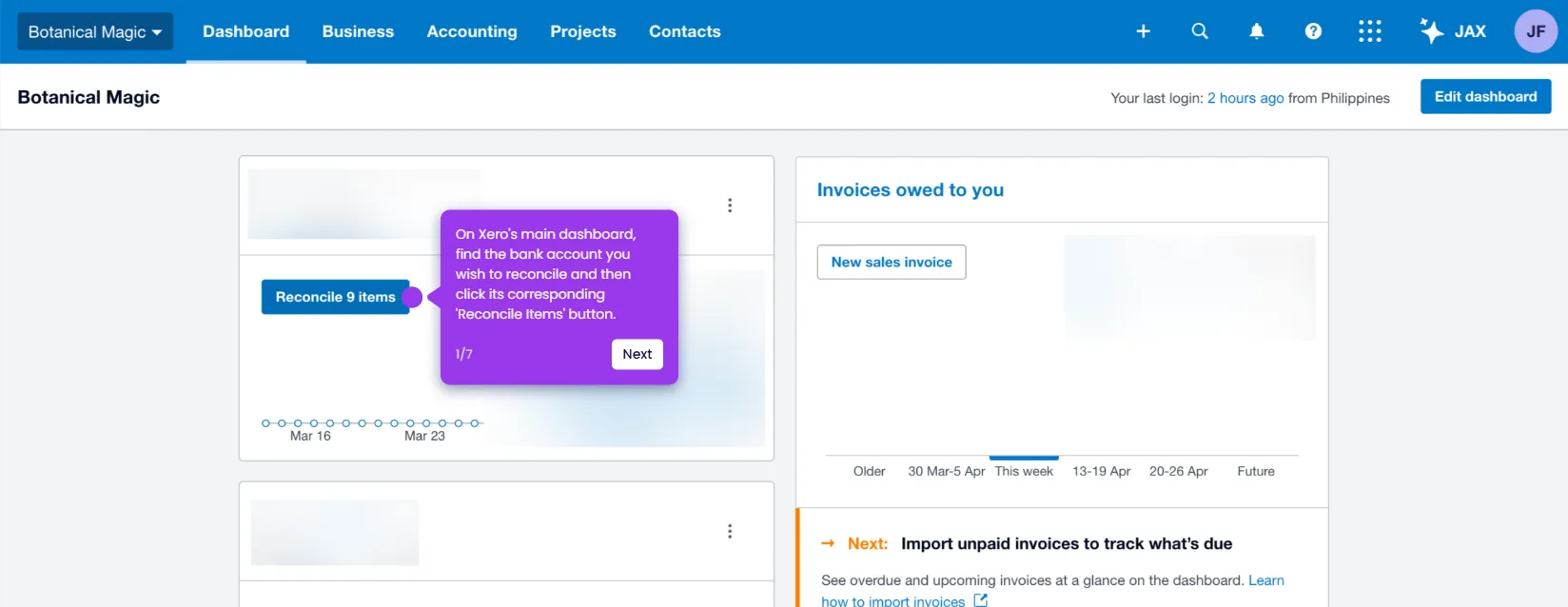
Task: Select the 30 Mar-5 Apr period label
Action: tap(947, 471)
